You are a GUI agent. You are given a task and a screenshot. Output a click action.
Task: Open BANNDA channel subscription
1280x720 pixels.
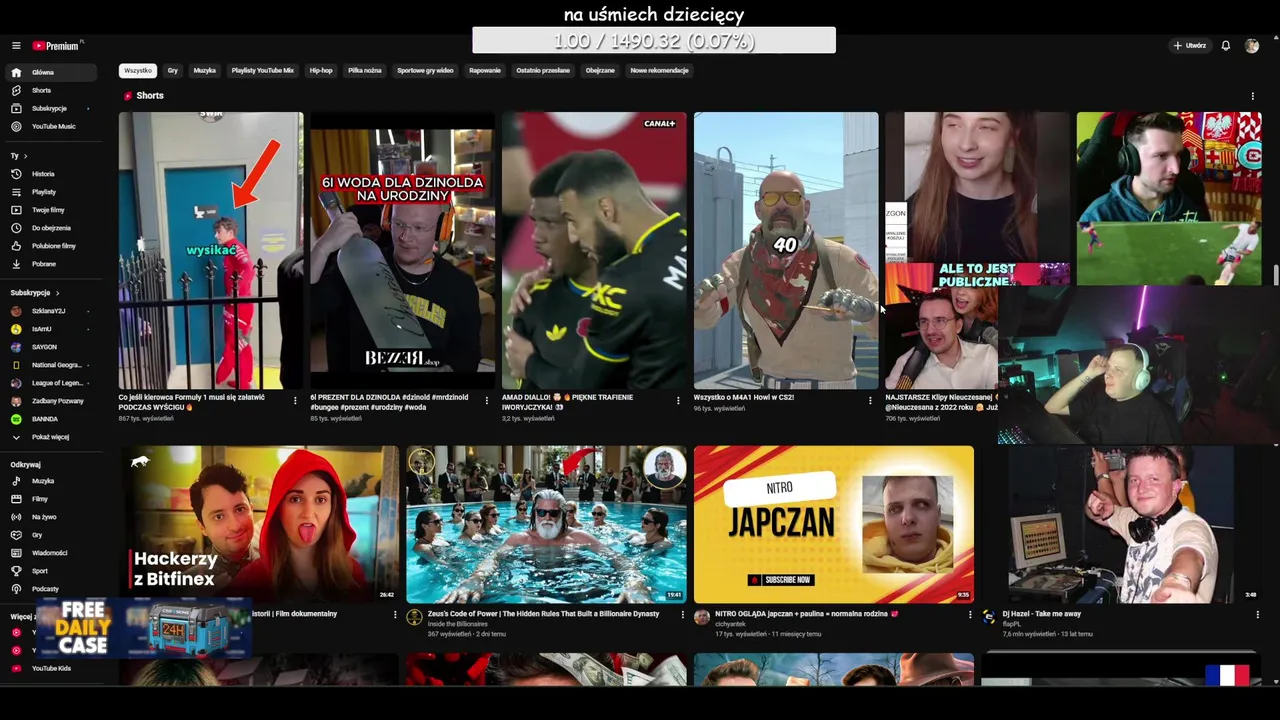49,419
